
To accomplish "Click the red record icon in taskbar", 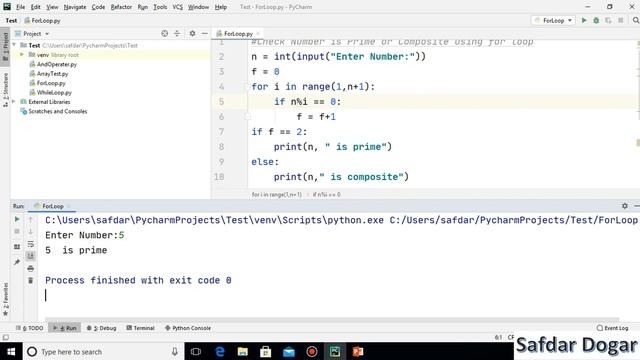I will point(312,351).
